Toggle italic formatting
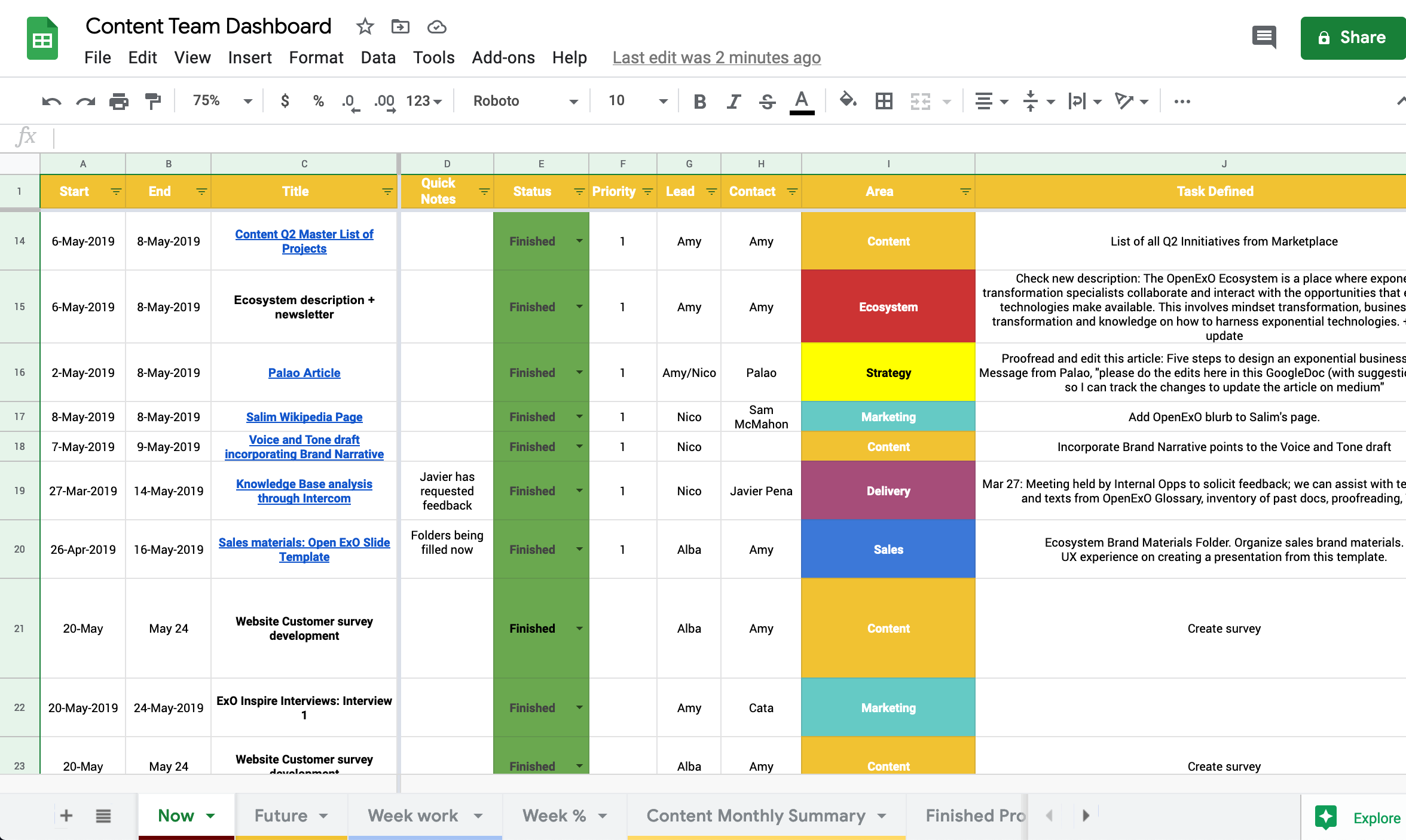The height and width of the screenshot is (840, 1406). [x=733, y=101]
